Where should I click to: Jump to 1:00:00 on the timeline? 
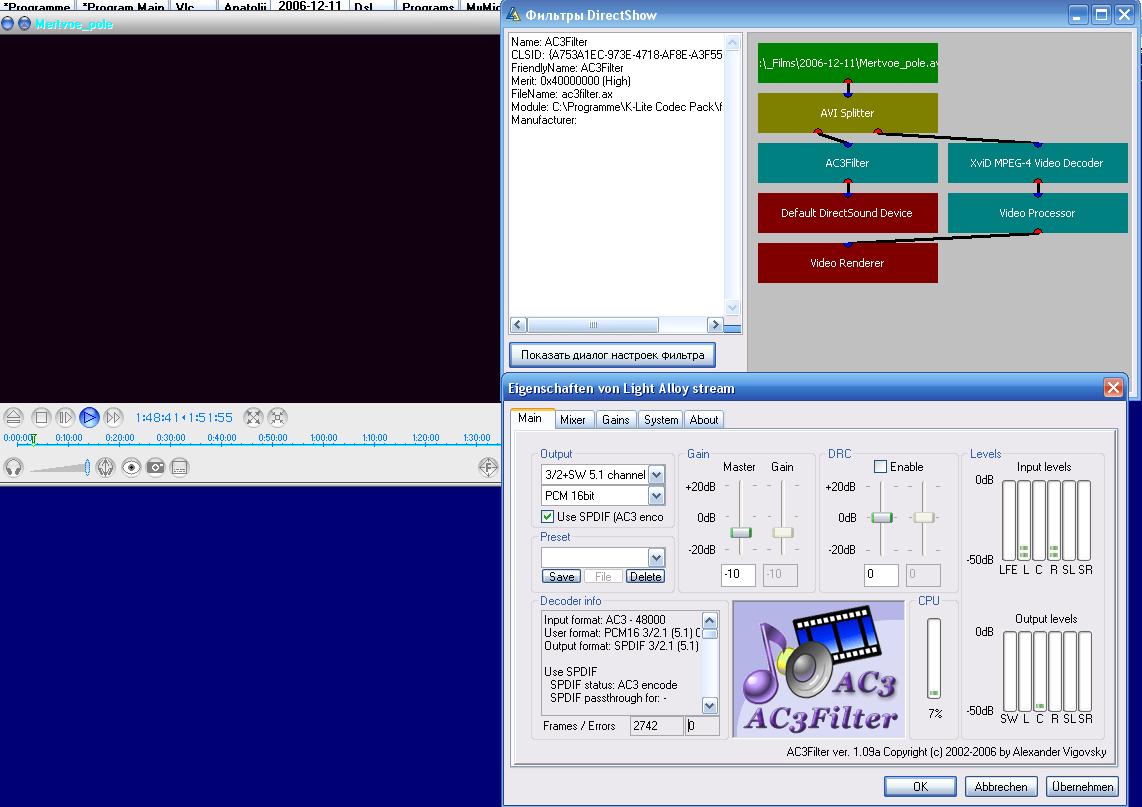click(323, 438)
